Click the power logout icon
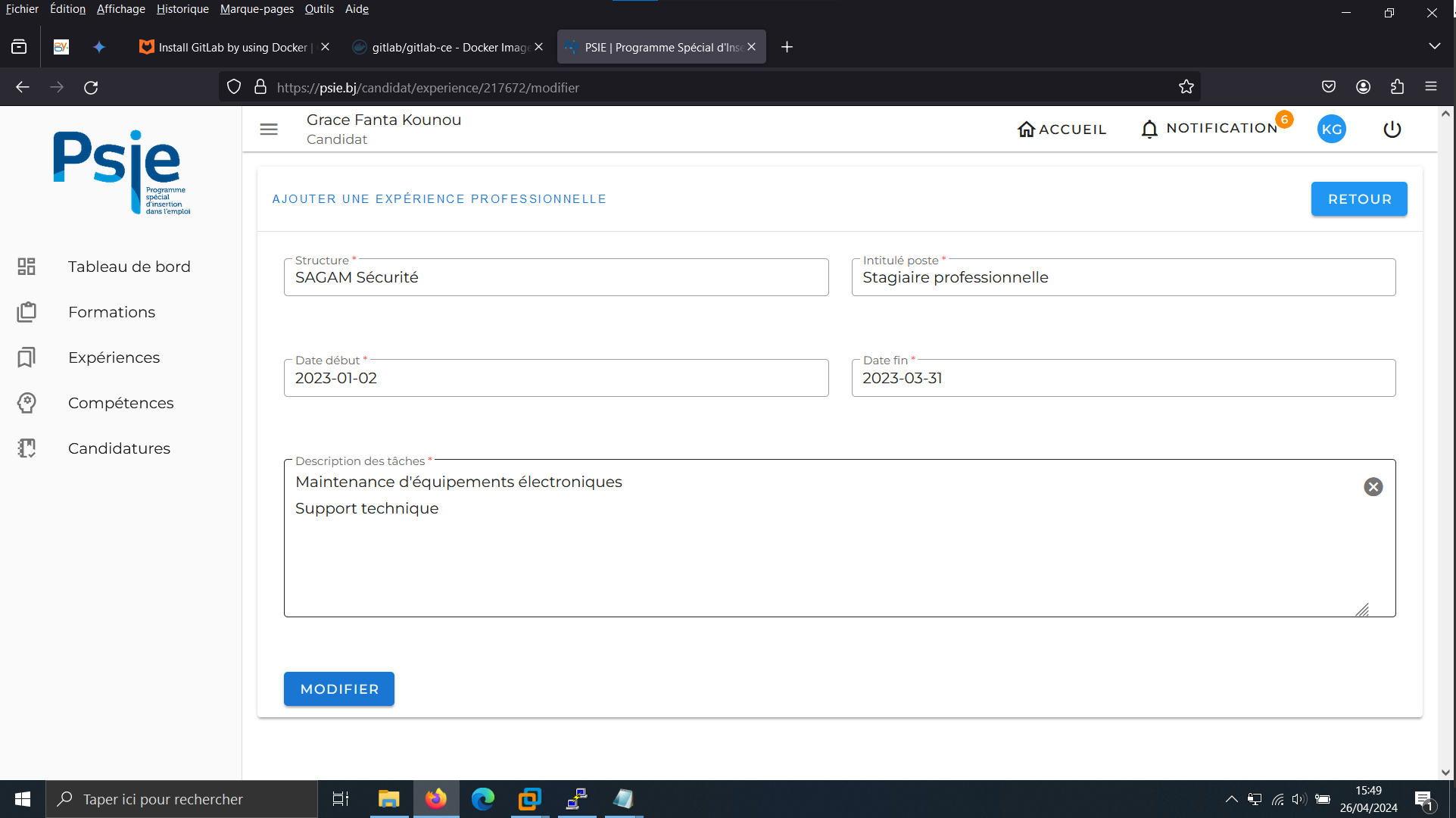Screen dimensions: 1456x818 [x=1392, y=130]
